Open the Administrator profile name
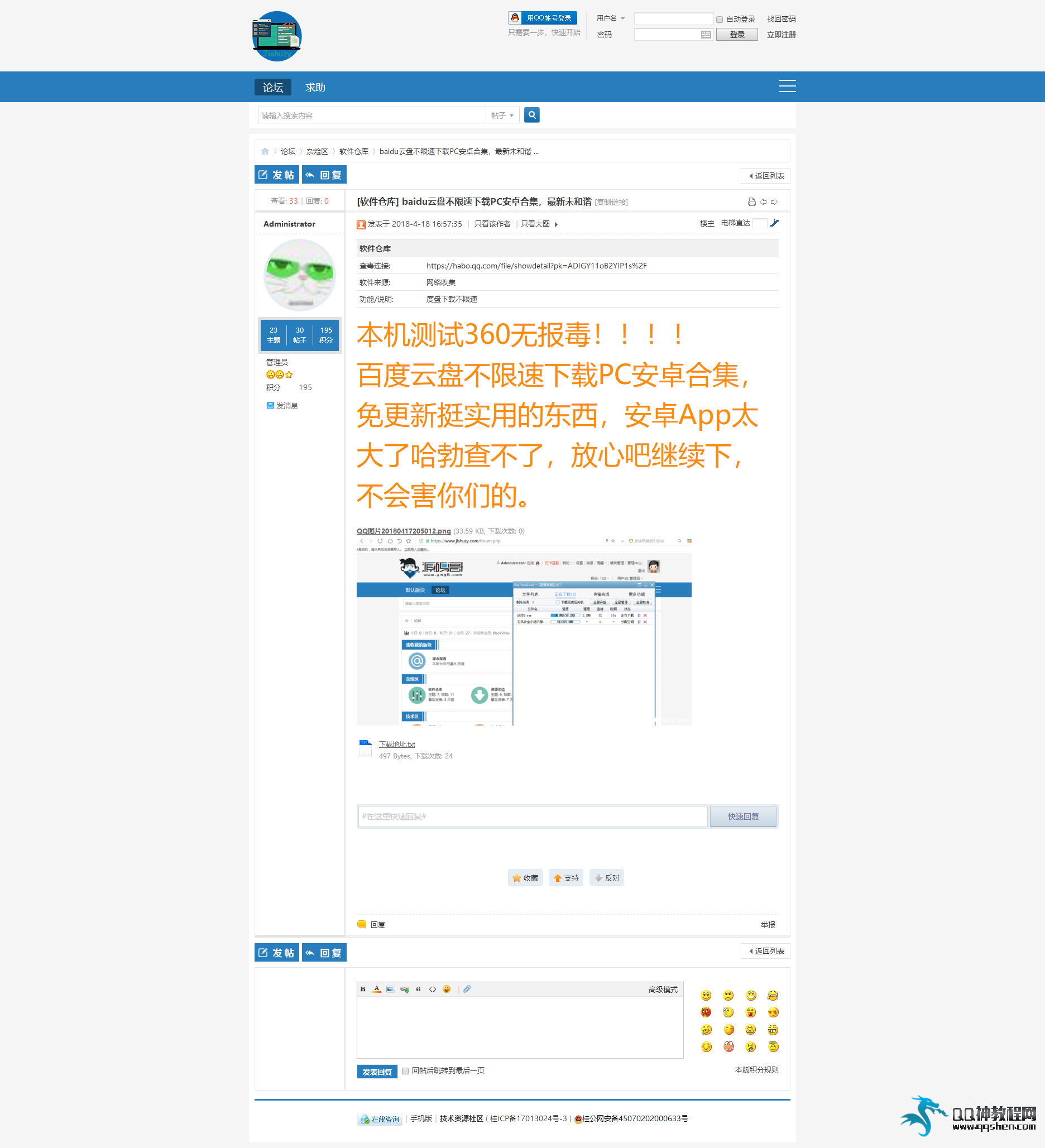Screen dimensions: 1045x1148 click(x=289, y=224)
